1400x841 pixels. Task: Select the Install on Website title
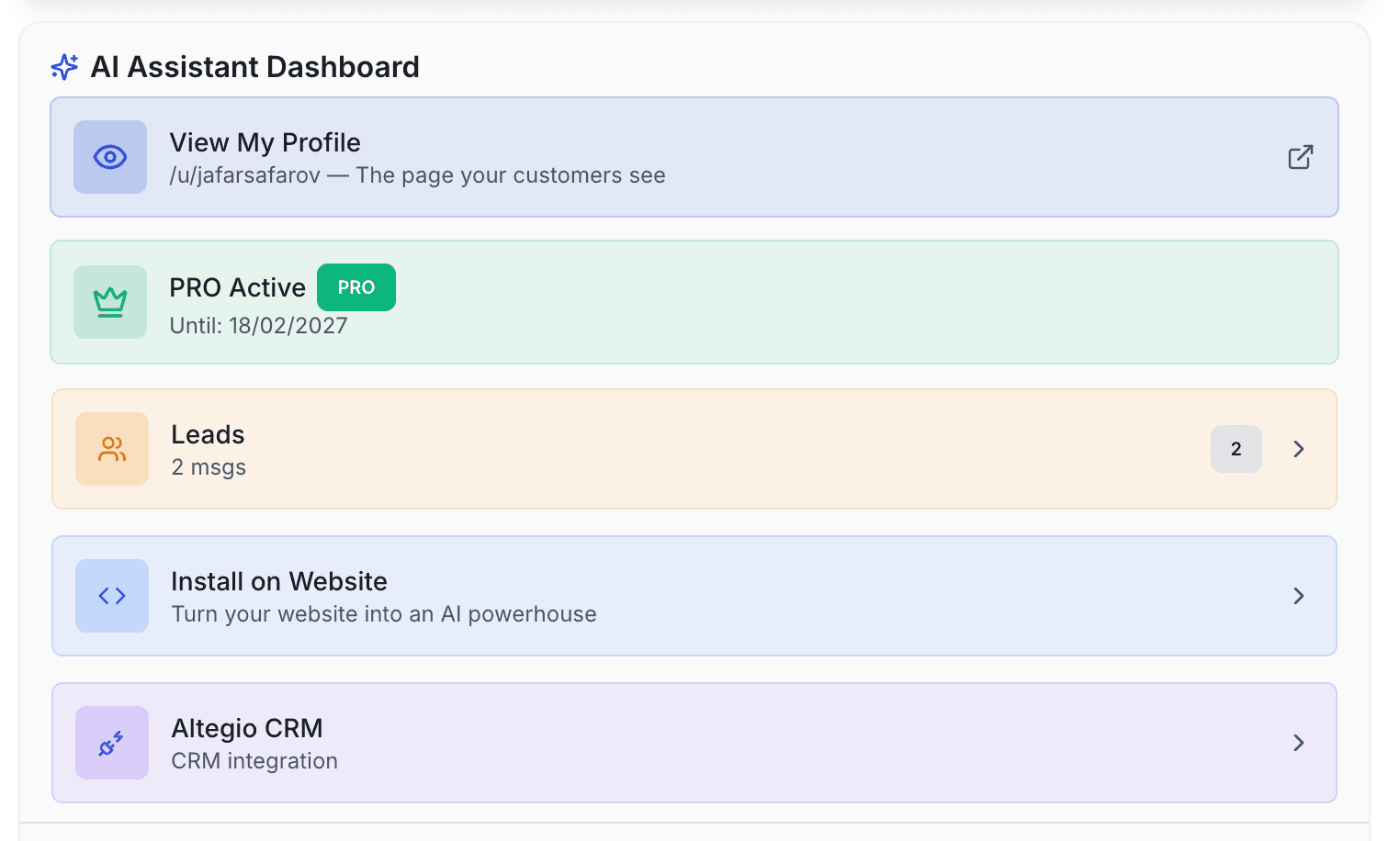point(279,581)
